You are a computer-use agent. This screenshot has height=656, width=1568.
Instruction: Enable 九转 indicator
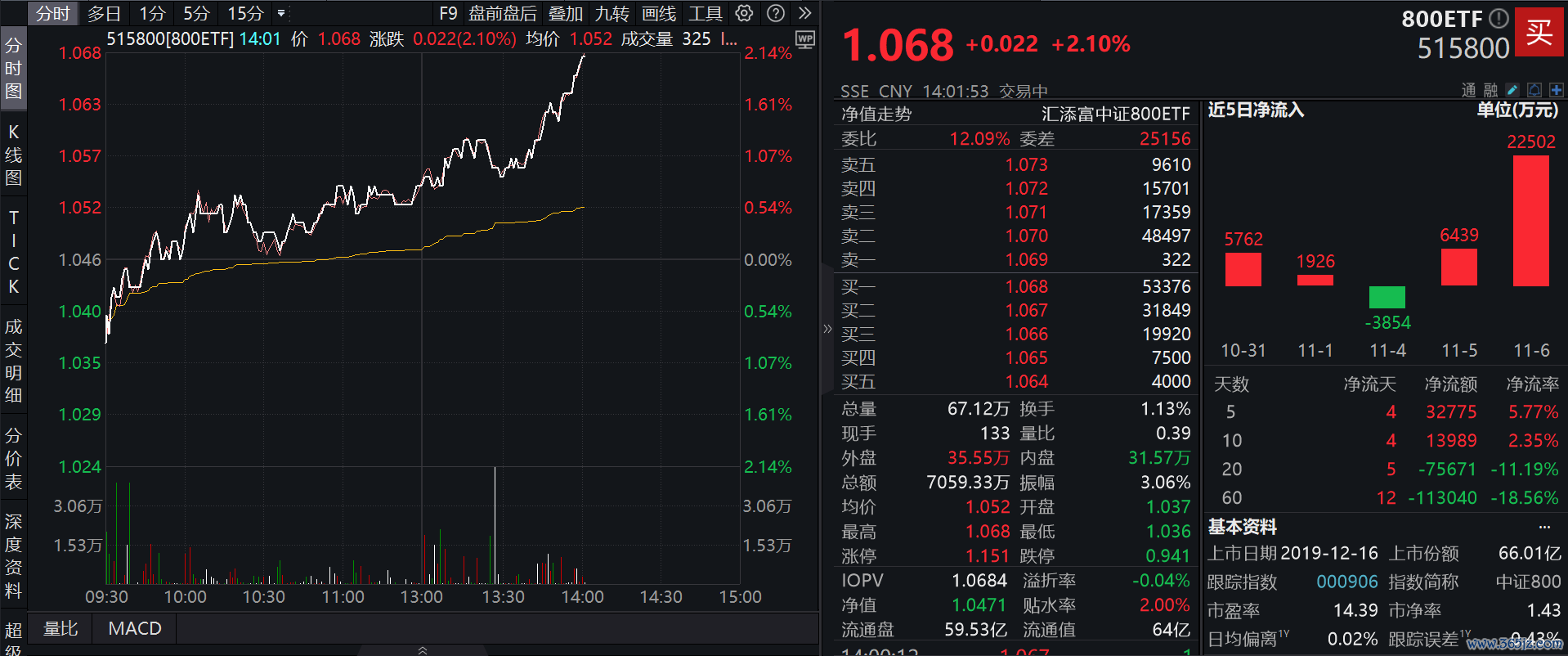tap(612, 13)
